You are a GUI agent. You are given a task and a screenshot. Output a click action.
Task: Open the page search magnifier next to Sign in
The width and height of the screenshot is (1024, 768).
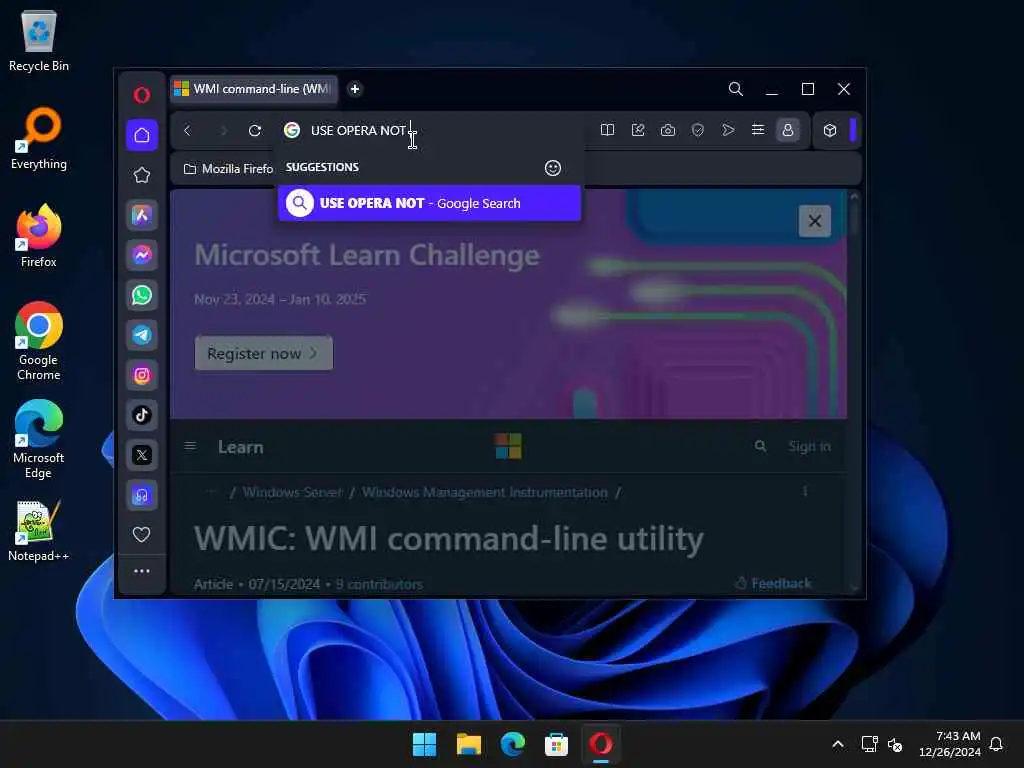click(760, 446)
